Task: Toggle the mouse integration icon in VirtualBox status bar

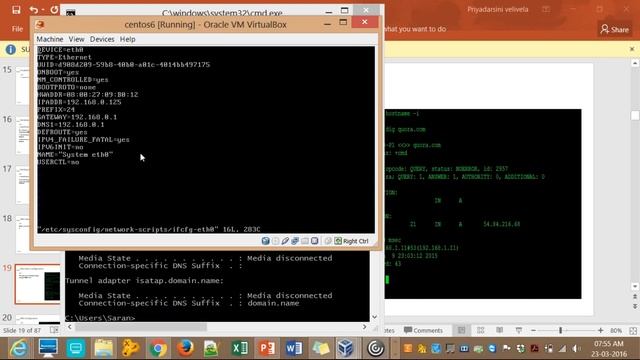Action: click(328, 241)
